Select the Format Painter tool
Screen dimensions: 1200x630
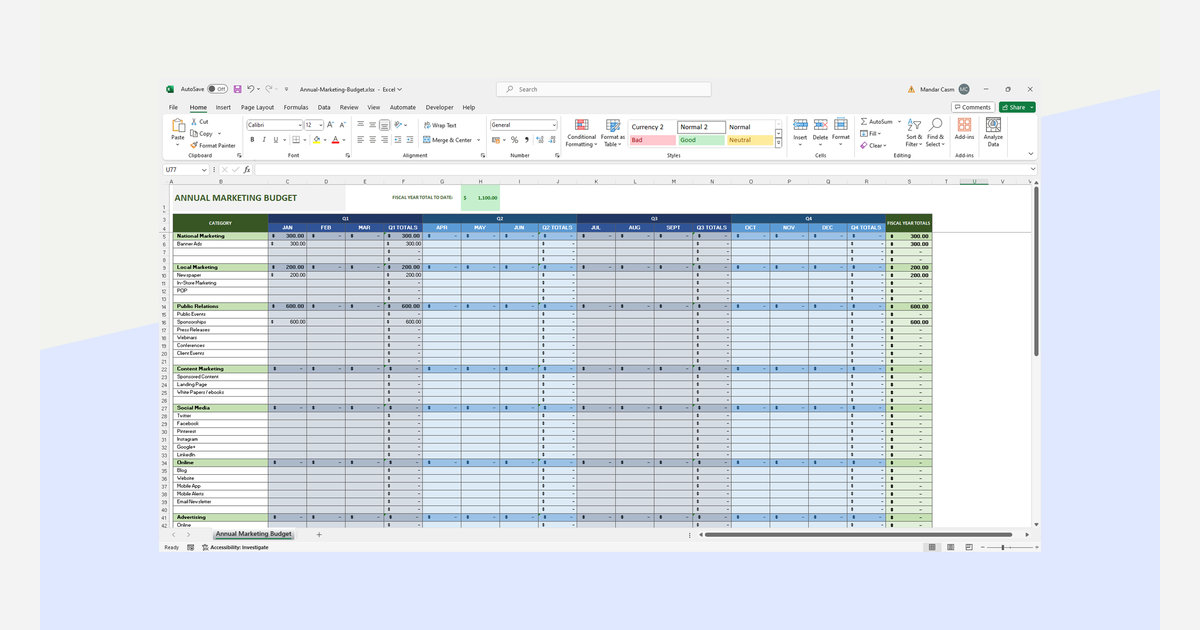click(214, 145)
